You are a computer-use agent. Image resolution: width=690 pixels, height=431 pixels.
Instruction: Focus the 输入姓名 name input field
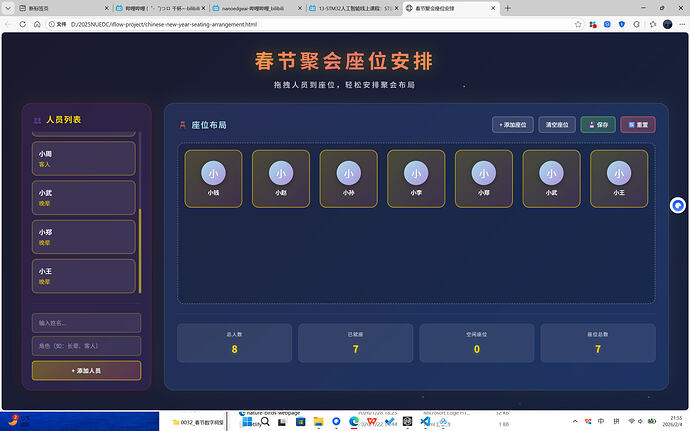pos(86,323)
